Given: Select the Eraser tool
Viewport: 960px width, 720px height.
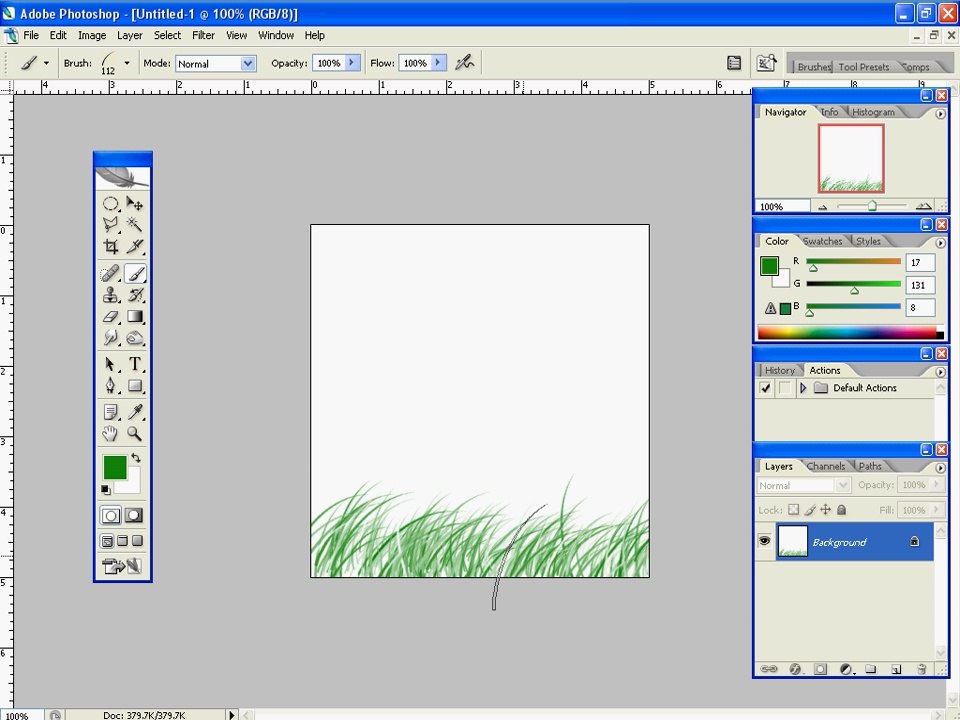Looking at the screenshot, I should click(110, 317).
